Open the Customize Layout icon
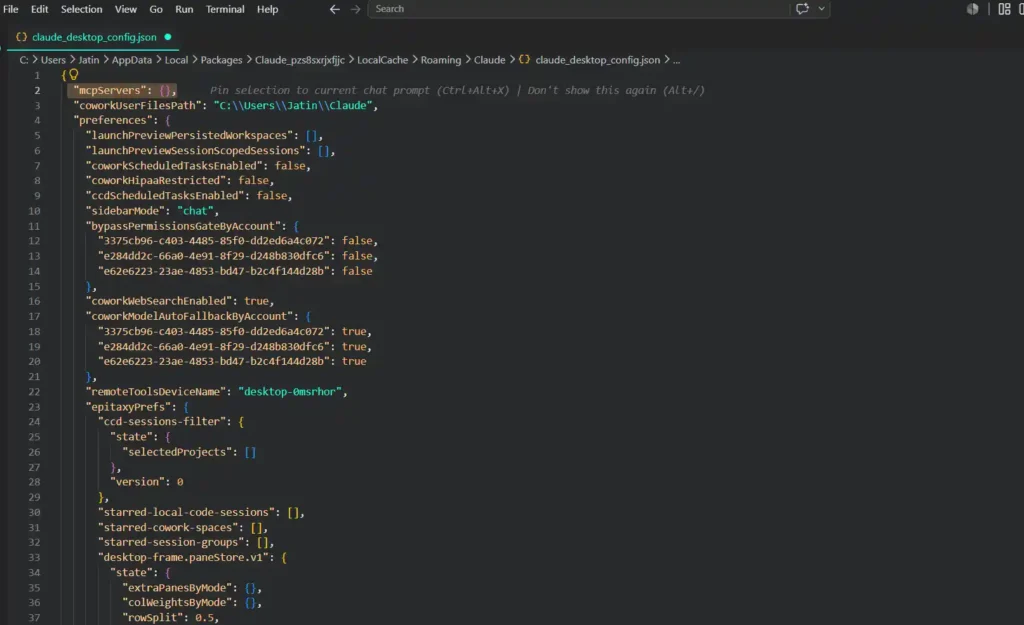The image size is (1024, 625). click(x=1004, y=8)
